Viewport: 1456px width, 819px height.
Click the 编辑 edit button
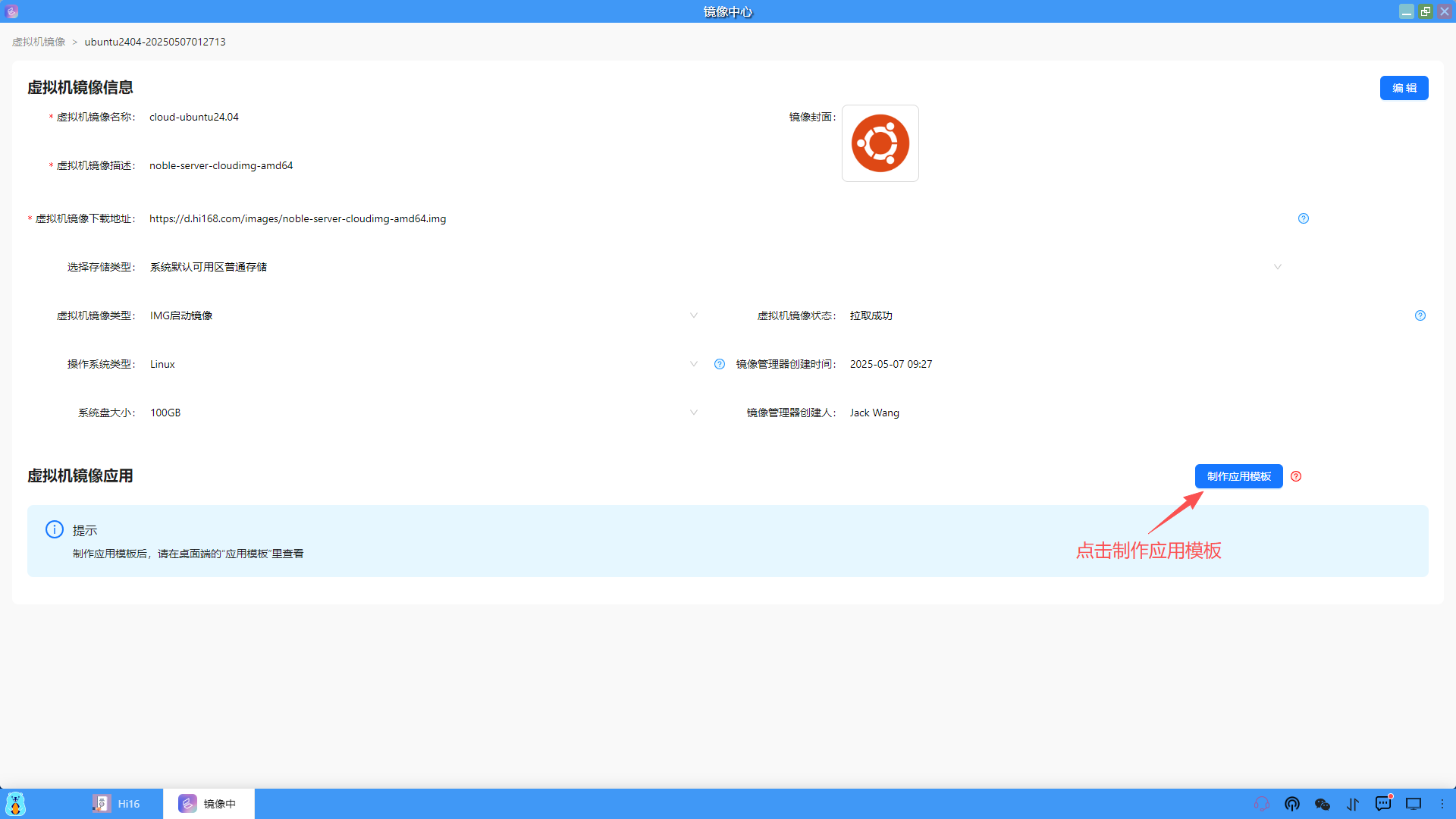pyautogui.click(x=1404, y=88)
